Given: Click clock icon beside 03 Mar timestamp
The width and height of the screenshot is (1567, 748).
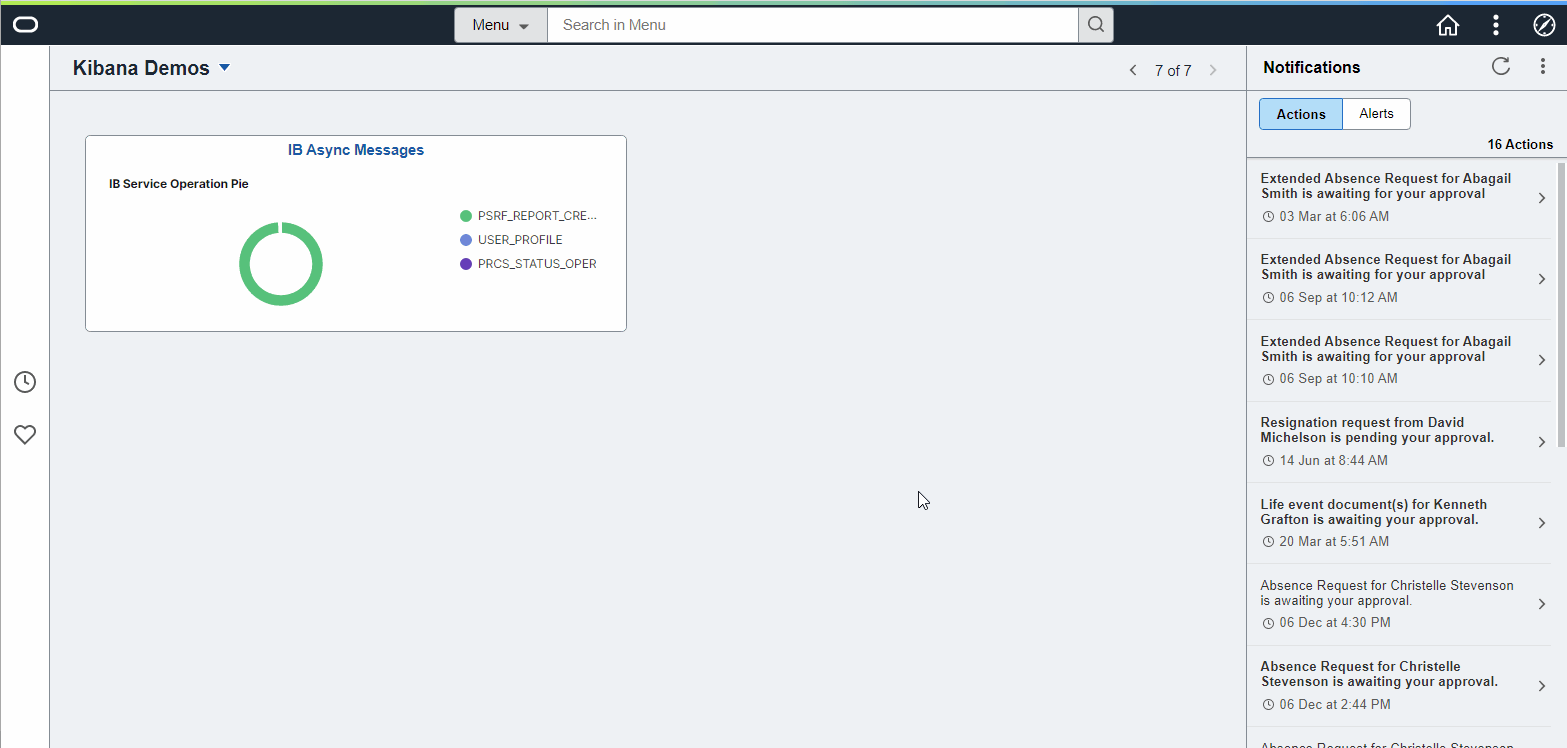Looking at the screenshot, I should (1268, 217).
